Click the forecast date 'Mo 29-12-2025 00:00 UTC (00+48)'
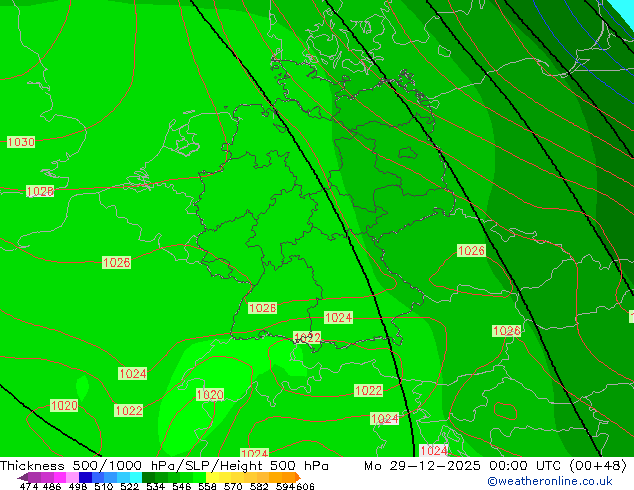This screenshot has height=490, width=634. pos(495,466)
